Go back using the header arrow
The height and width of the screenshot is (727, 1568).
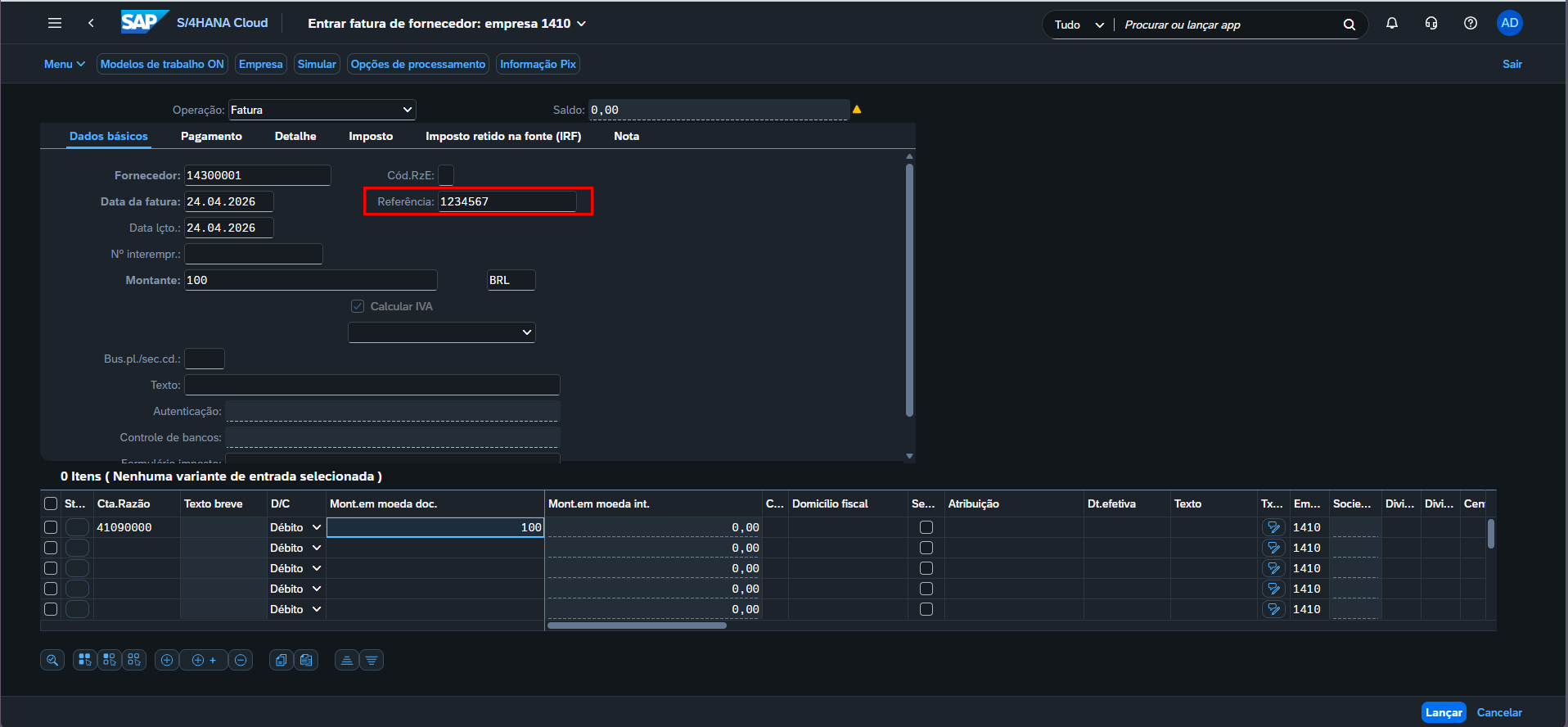point(91,23)
